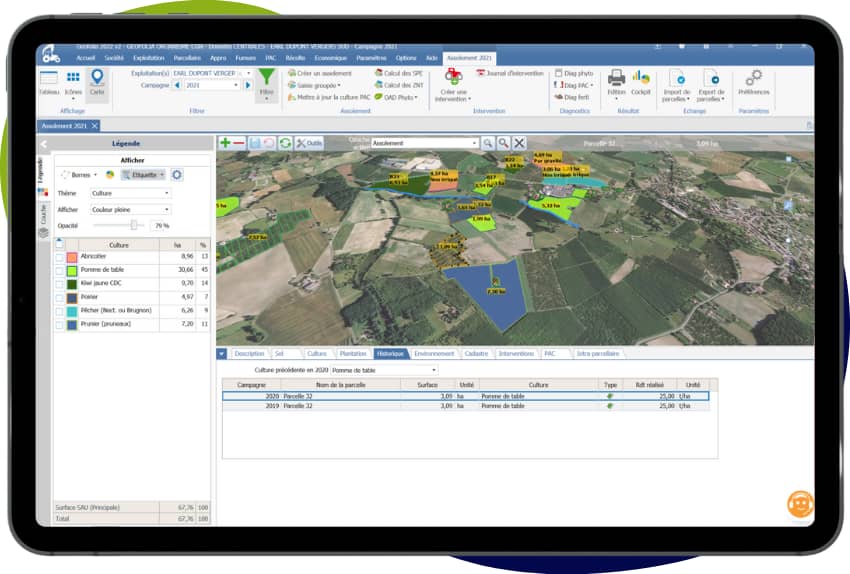Click the Carte map view icon
Viewport: 850px width, 574px height.
click(97, 81)
